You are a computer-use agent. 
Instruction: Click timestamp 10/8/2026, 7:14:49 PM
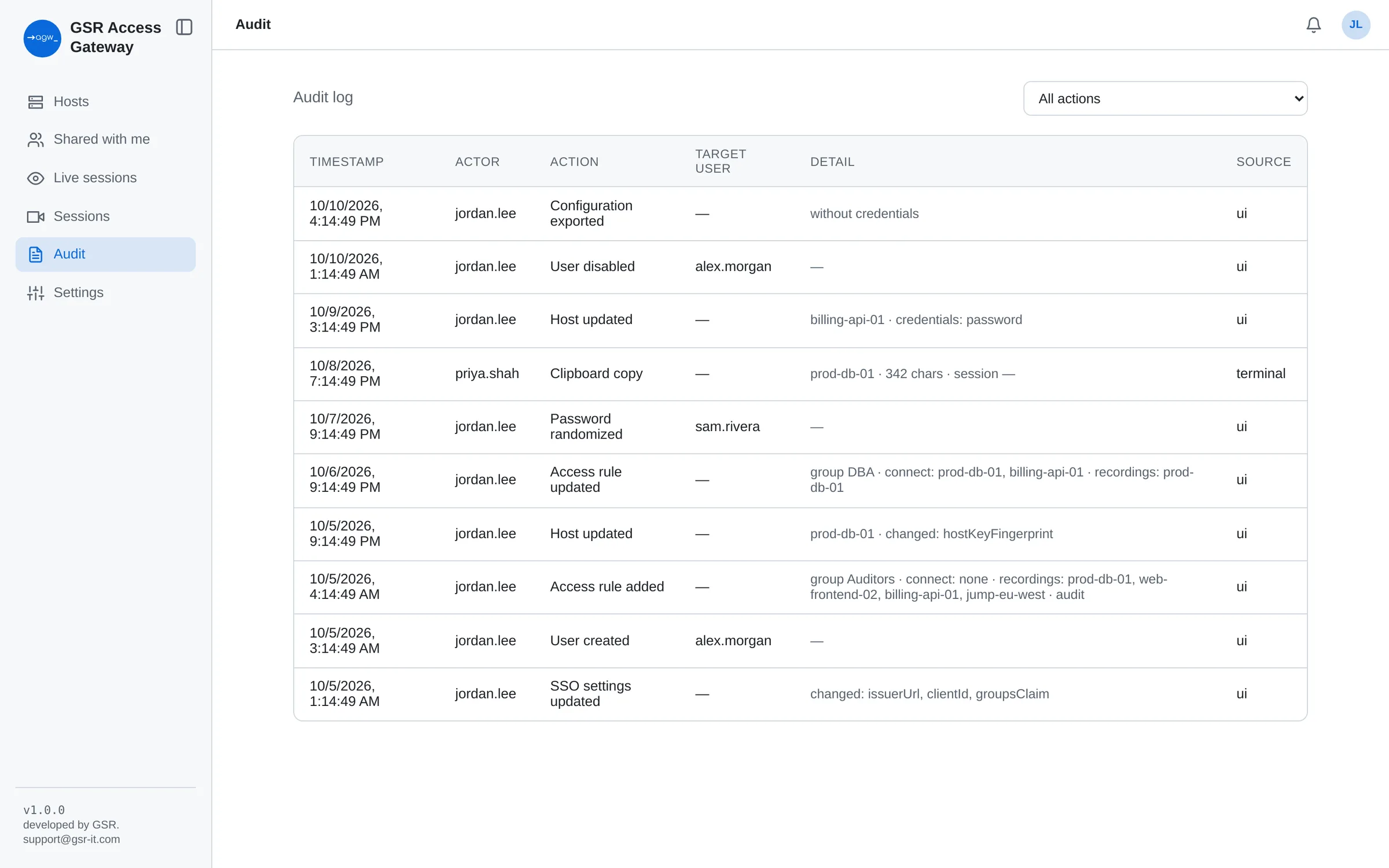coord(346,373)
